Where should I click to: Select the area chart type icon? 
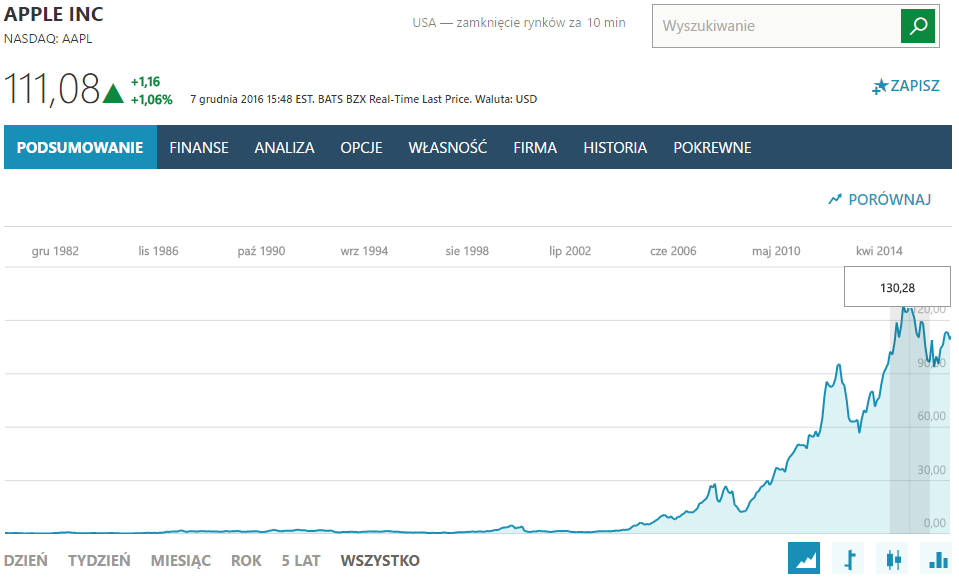point(804,558)
